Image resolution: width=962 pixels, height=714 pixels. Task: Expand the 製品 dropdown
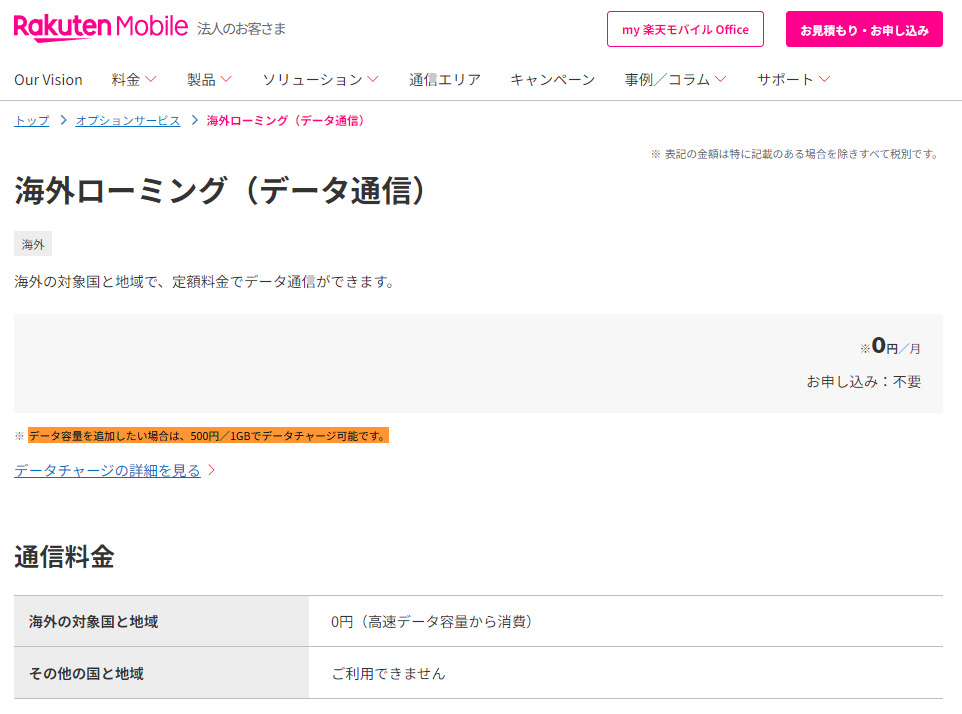tap(209, 80)
